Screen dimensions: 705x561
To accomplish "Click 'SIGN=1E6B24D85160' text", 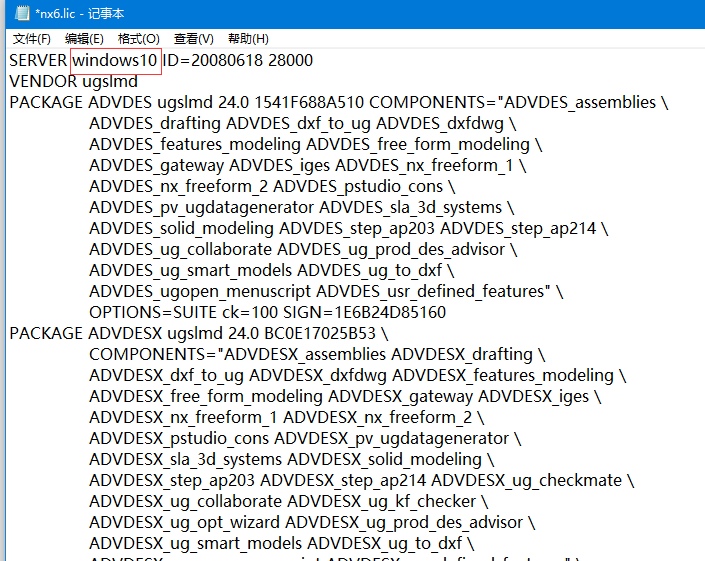I will pyautogui.click(x=365, y=312).
